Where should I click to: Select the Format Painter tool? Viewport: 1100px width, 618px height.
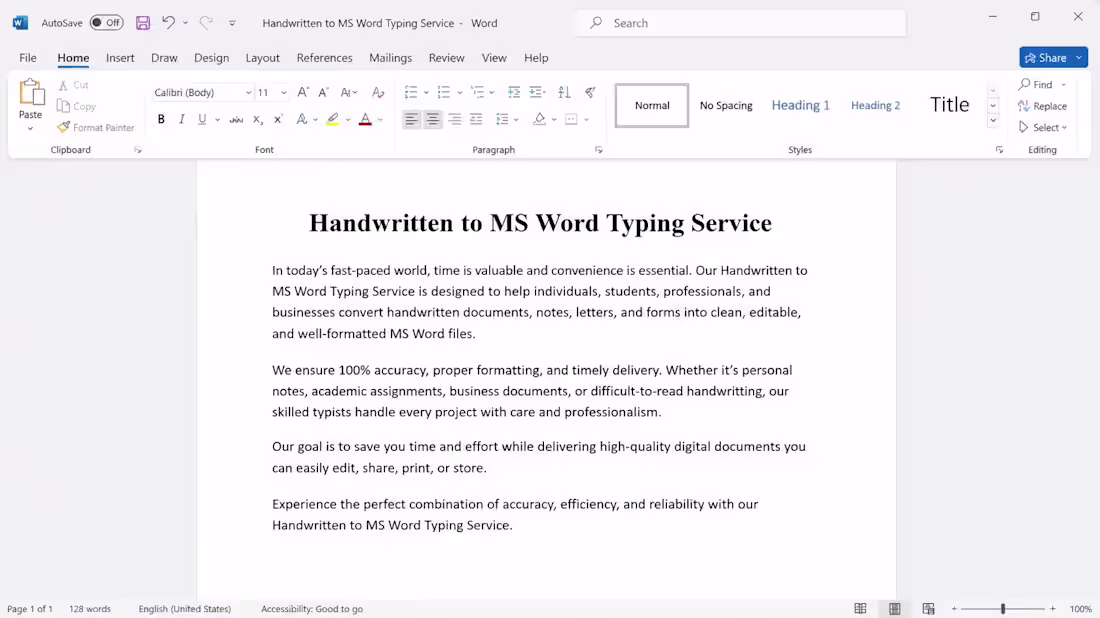[96, 128]
